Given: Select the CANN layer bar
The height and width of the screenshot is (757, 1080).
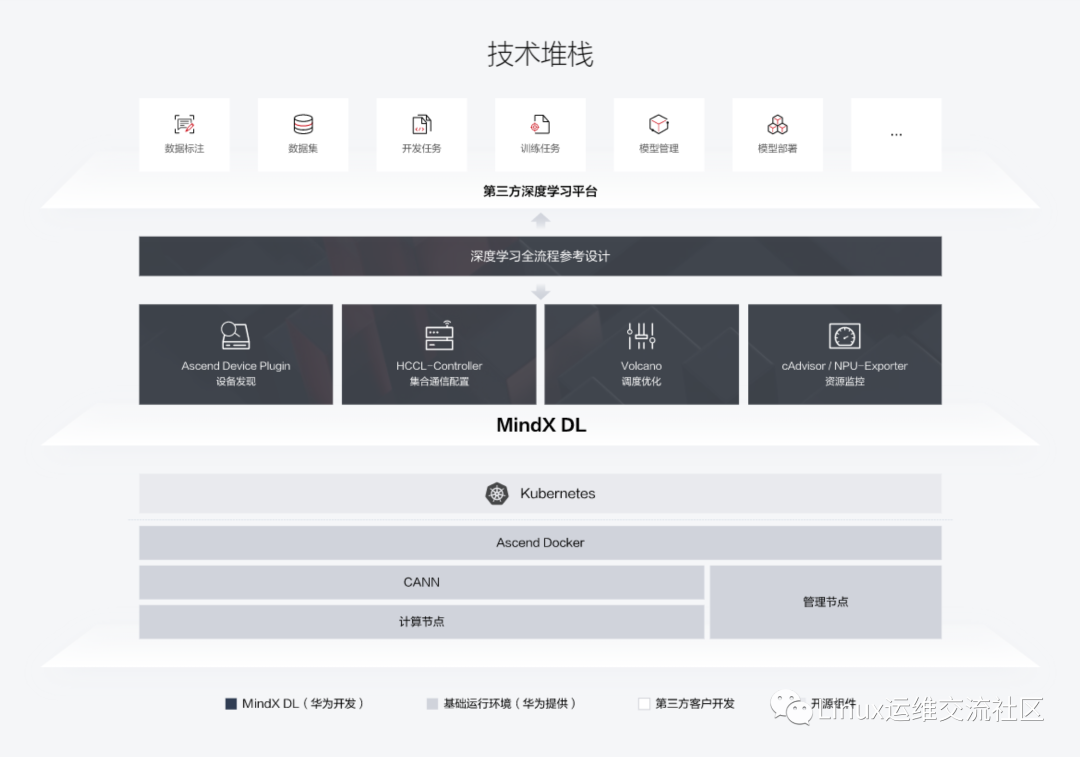Looking at the screenshot, I should click(422, 583).
